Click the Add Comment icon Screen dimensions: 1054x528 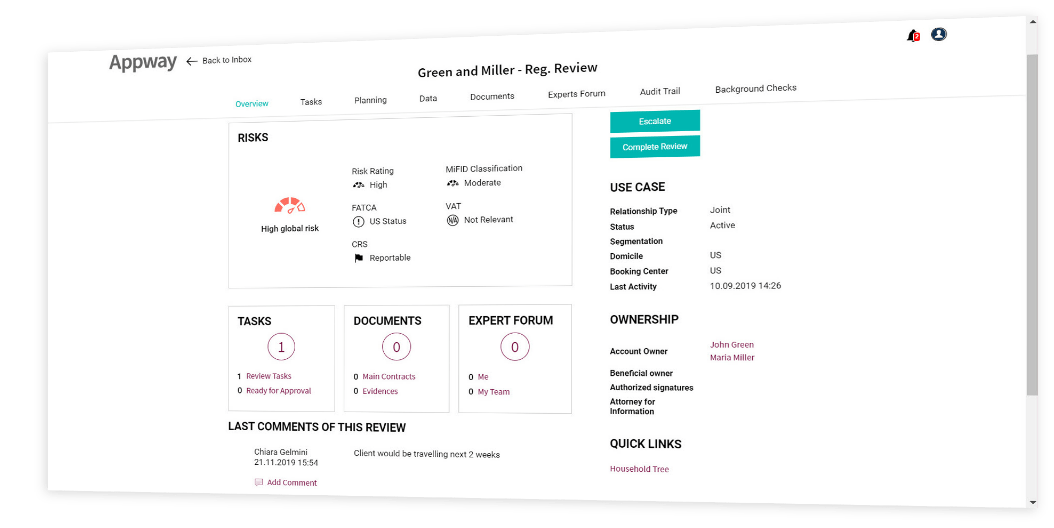pyautogui.click(x=259, y=482)
